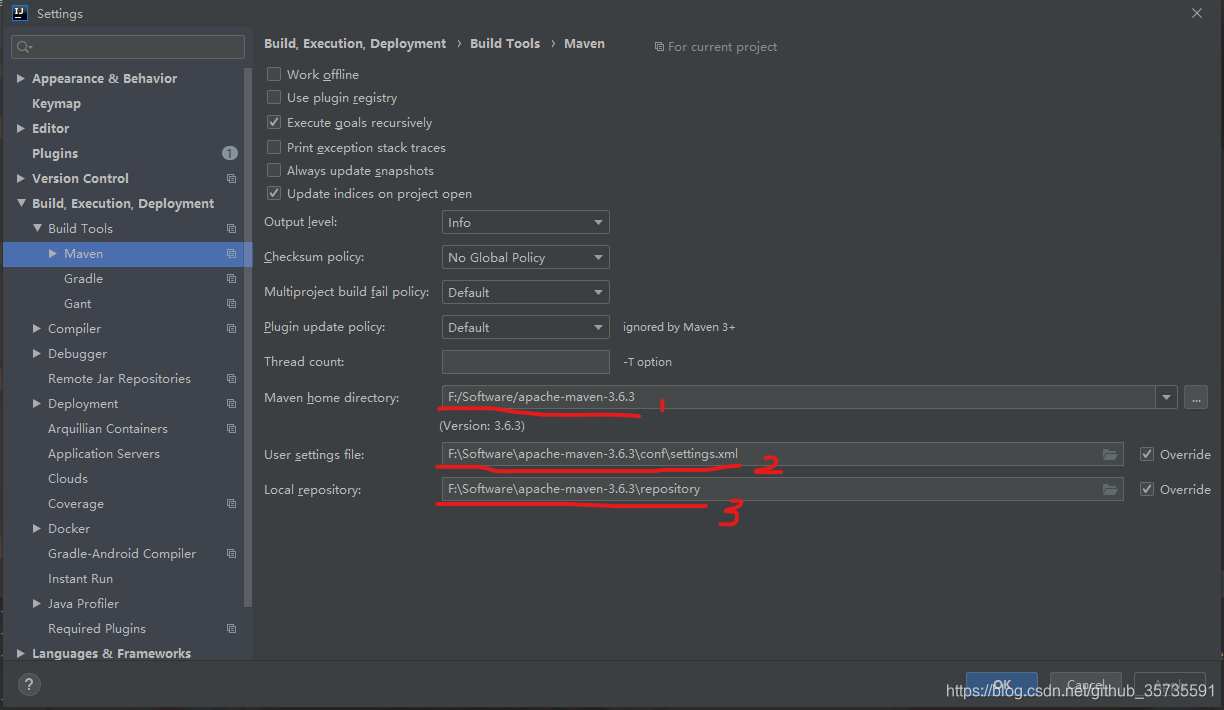Select Coverage settings page
Screen dimensions: 1224x710
(x=76, y=504)
